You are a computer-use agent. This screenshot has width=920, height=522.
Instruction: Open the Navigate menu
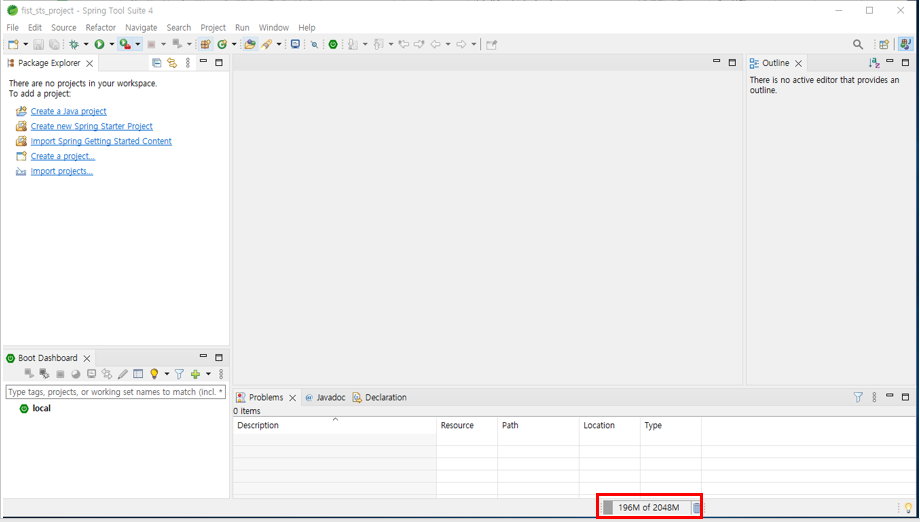point(141,28)
